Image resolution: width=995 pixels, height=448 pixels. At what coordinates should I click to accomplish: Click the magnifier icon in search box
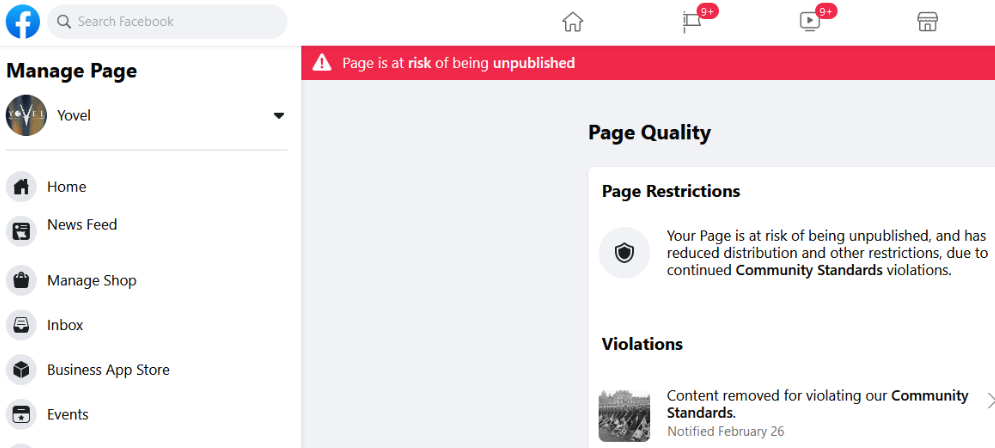point(64,22)
